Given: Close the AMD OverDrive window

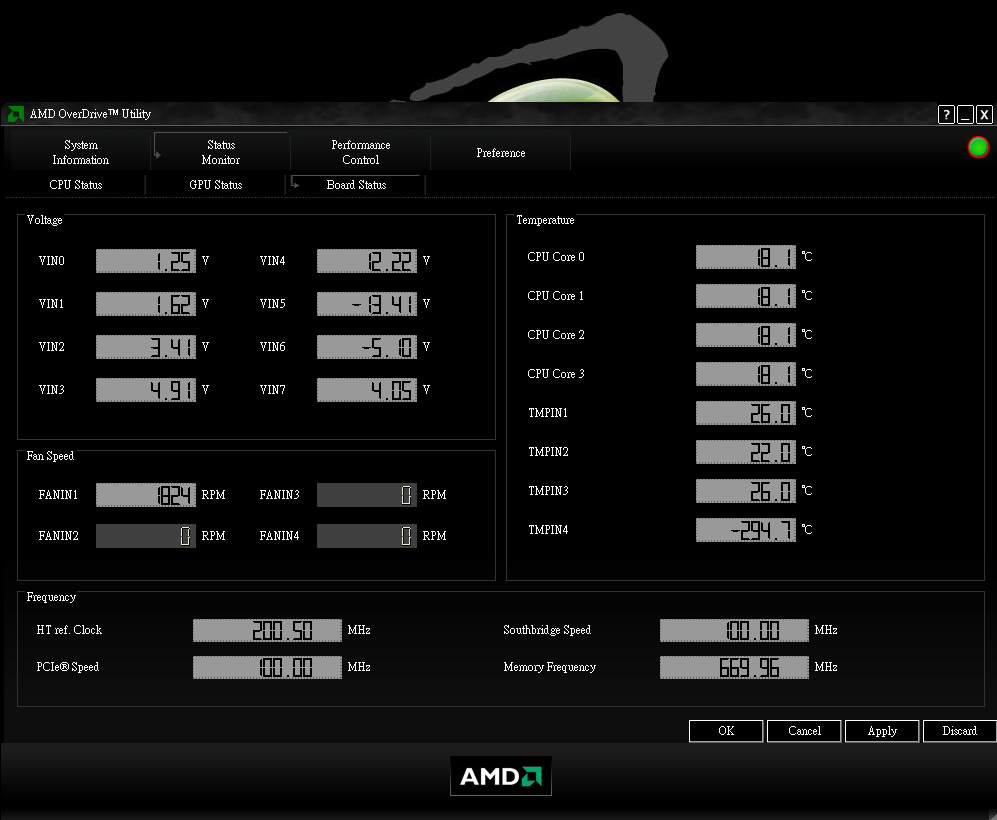Looking at the screenshot, I should [984, 114].
